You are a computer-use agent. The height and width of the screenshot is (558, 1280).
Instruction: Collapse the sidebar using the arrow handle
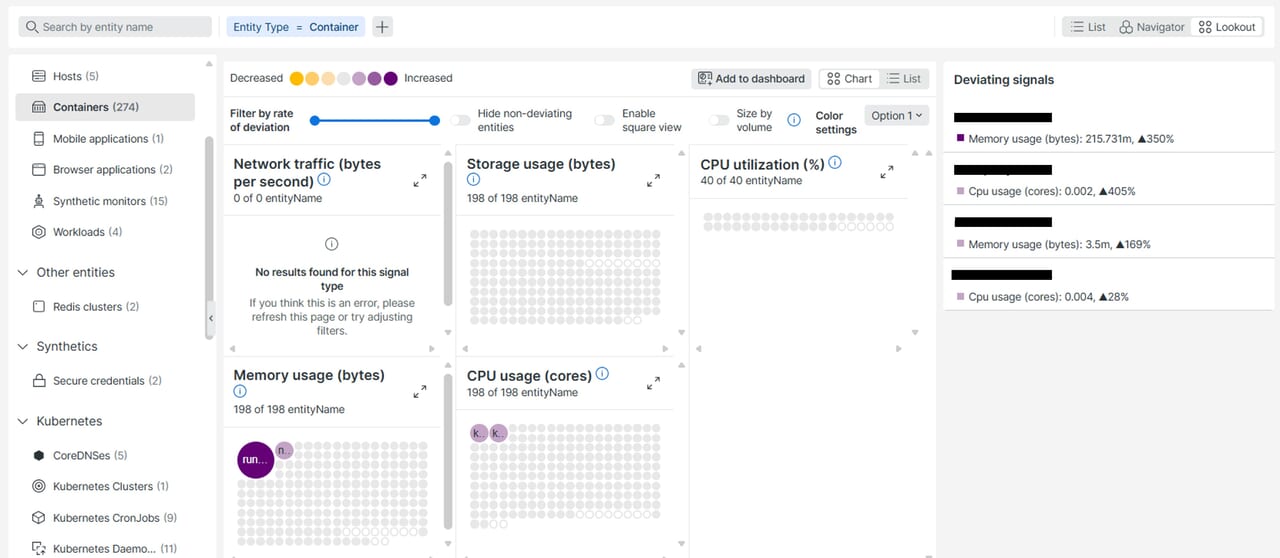[210, 318]
